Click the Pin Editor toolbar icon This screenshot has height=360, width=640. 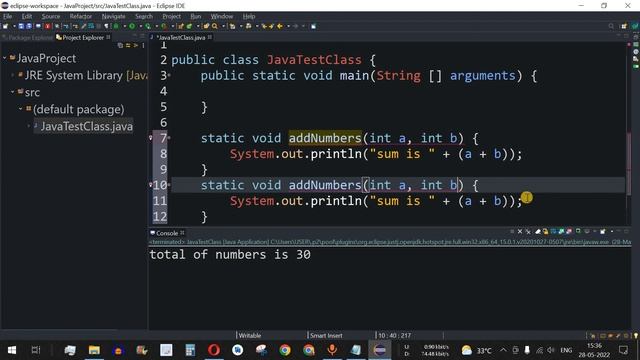(313, 26)
